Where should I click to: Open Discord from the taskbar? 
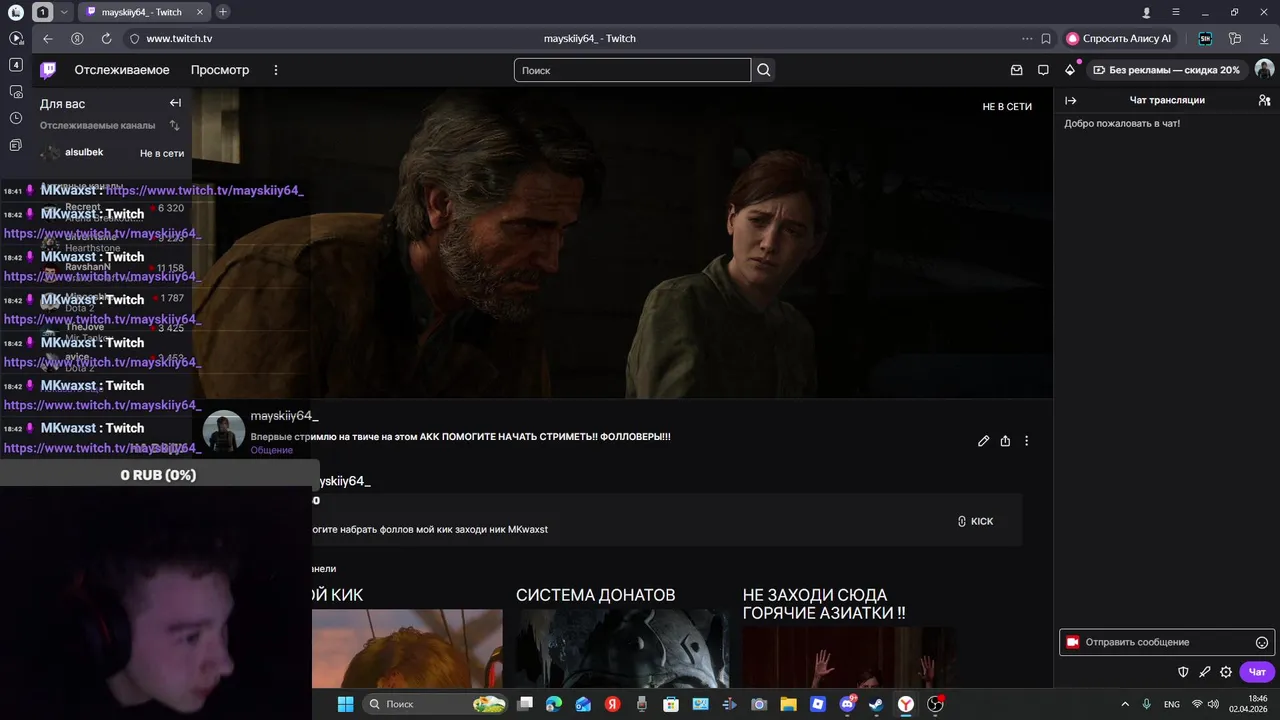848,704
